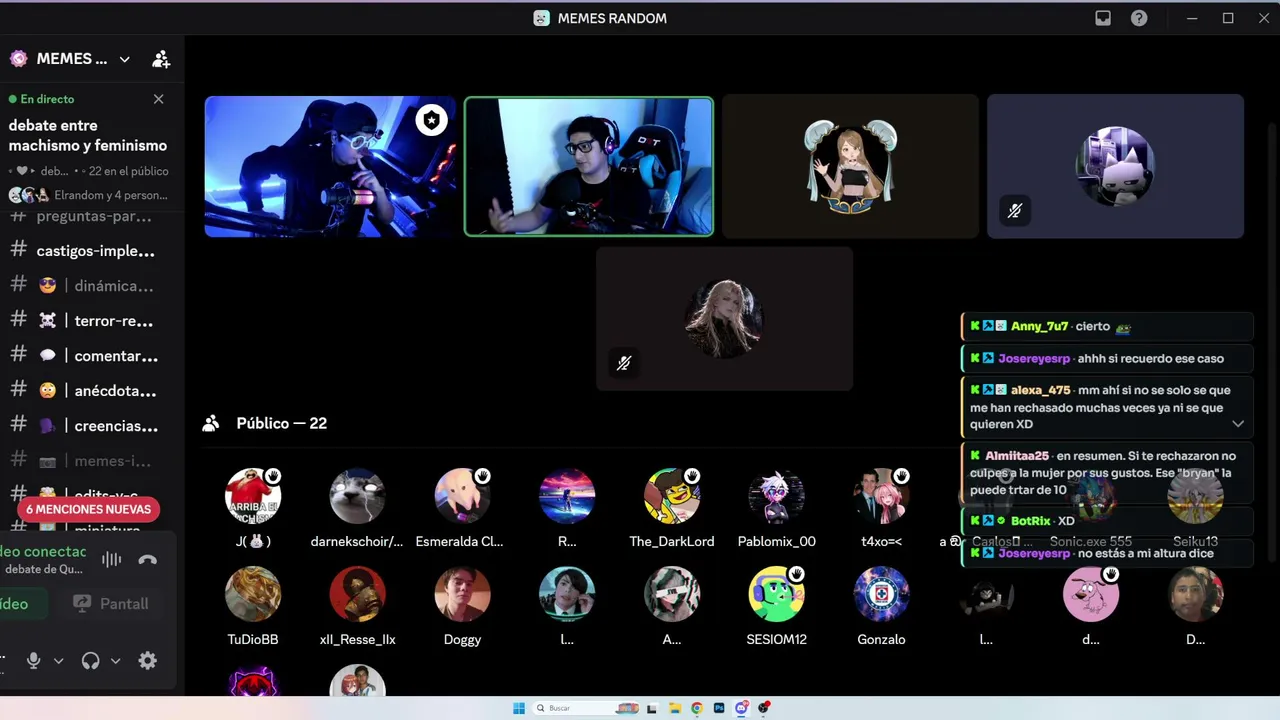The image size is (1280, 720).
Task: Click the stage title debate entre machismo y feminismo
Action: pos(88,136)
